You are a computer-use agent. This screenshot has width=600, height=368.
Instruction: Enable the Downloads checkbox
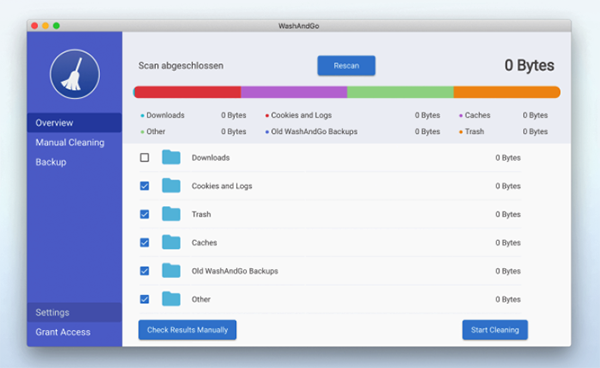point(144,158)
